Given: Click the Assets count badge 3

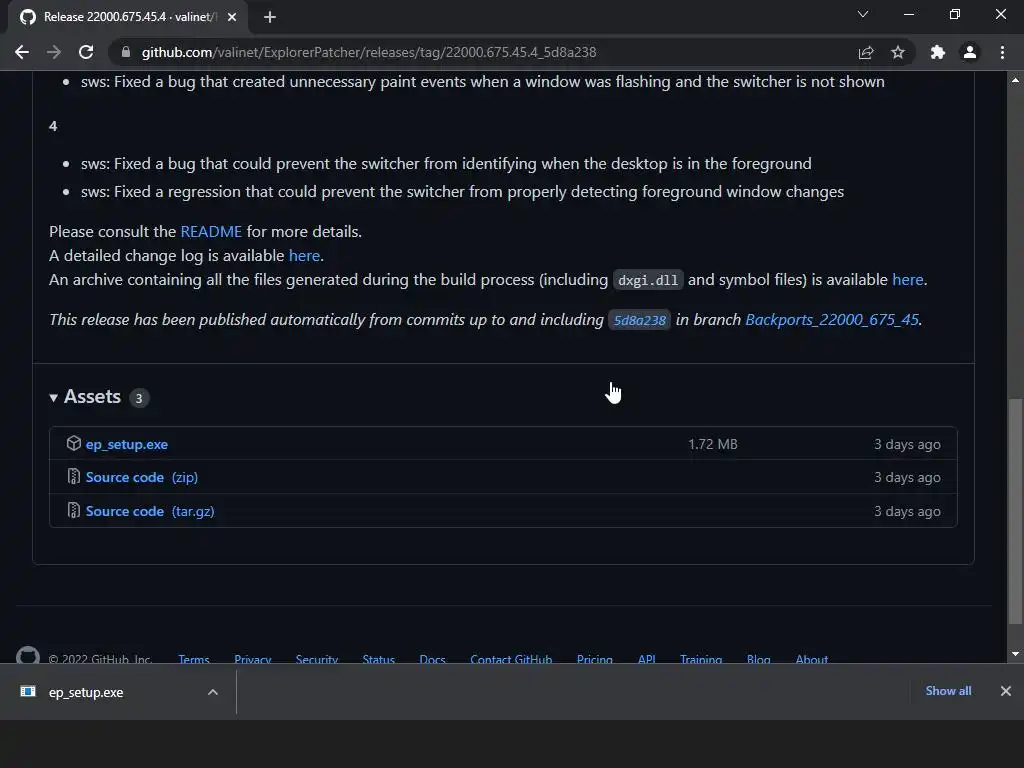Looking at the screenshot, I should [x=138, y=398].
